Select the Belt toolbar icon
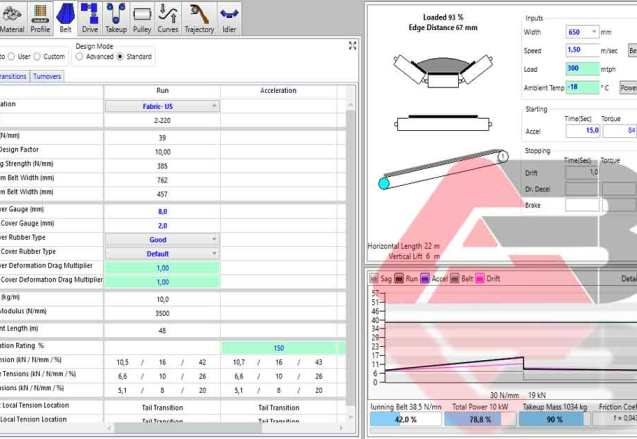 65,16
